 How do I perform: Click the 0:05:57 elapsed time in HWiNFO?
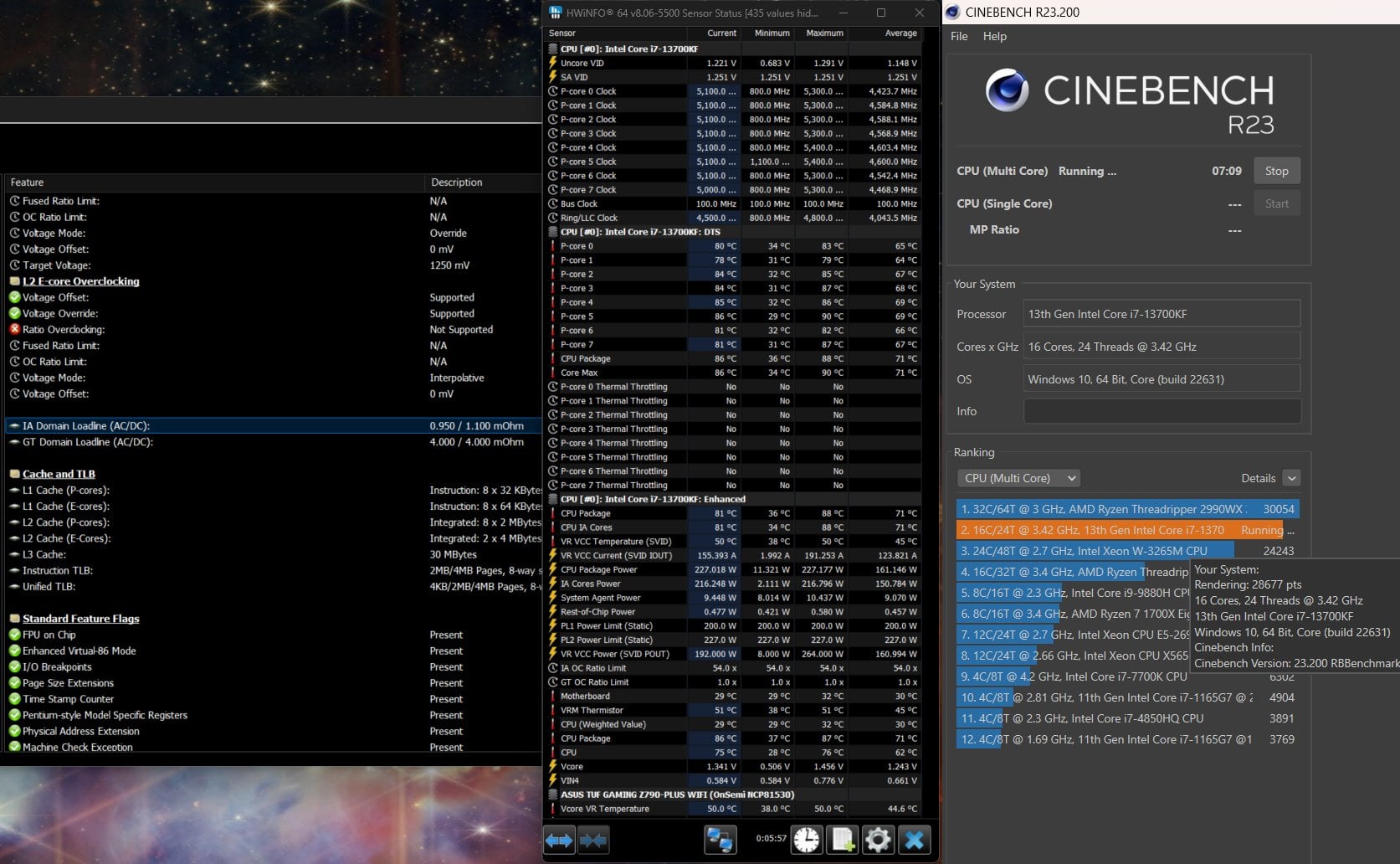point(771,838)
